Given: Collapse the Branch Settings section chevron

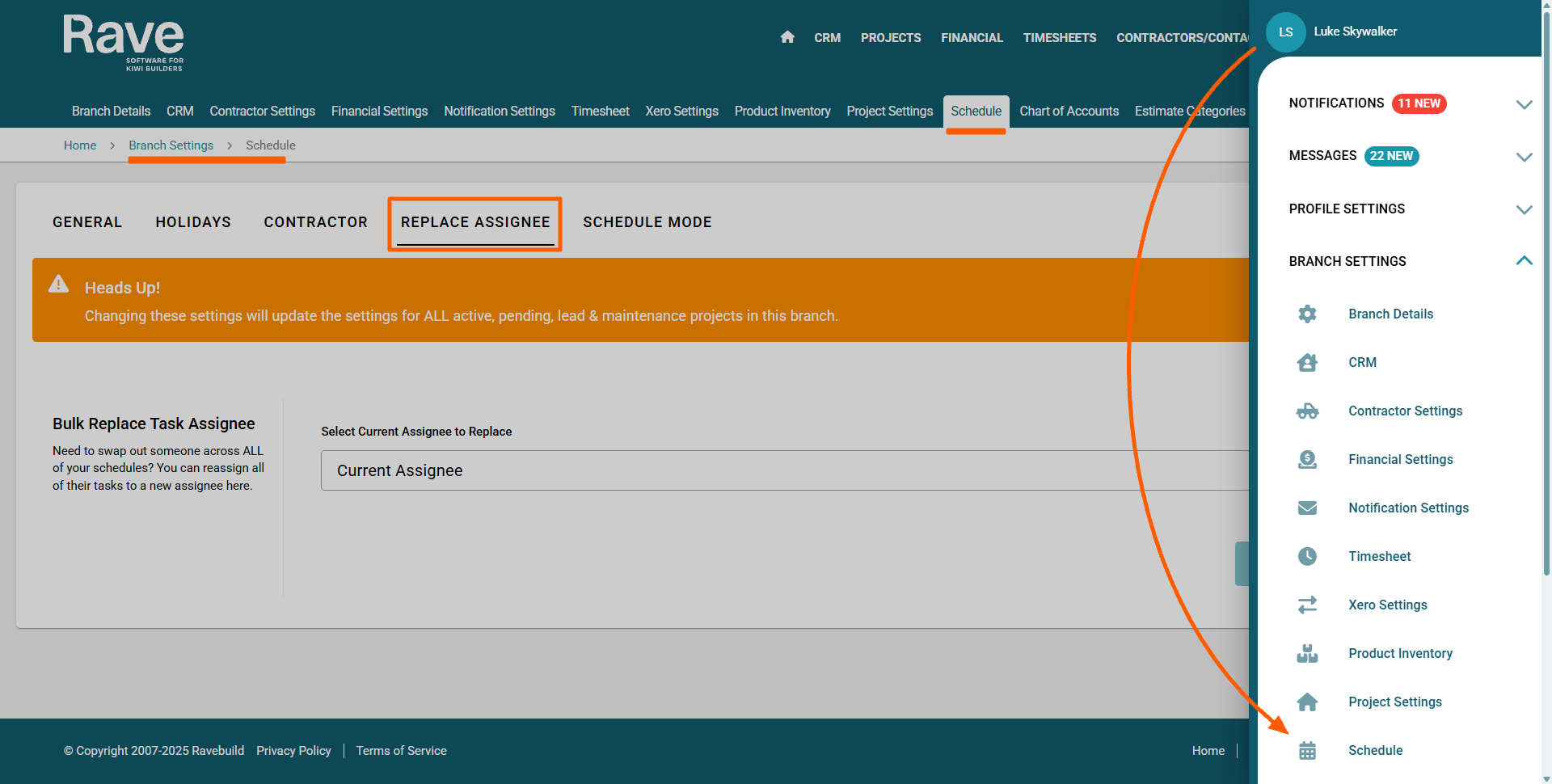Looking at the screenshot, I should (x=1524, y=260).
